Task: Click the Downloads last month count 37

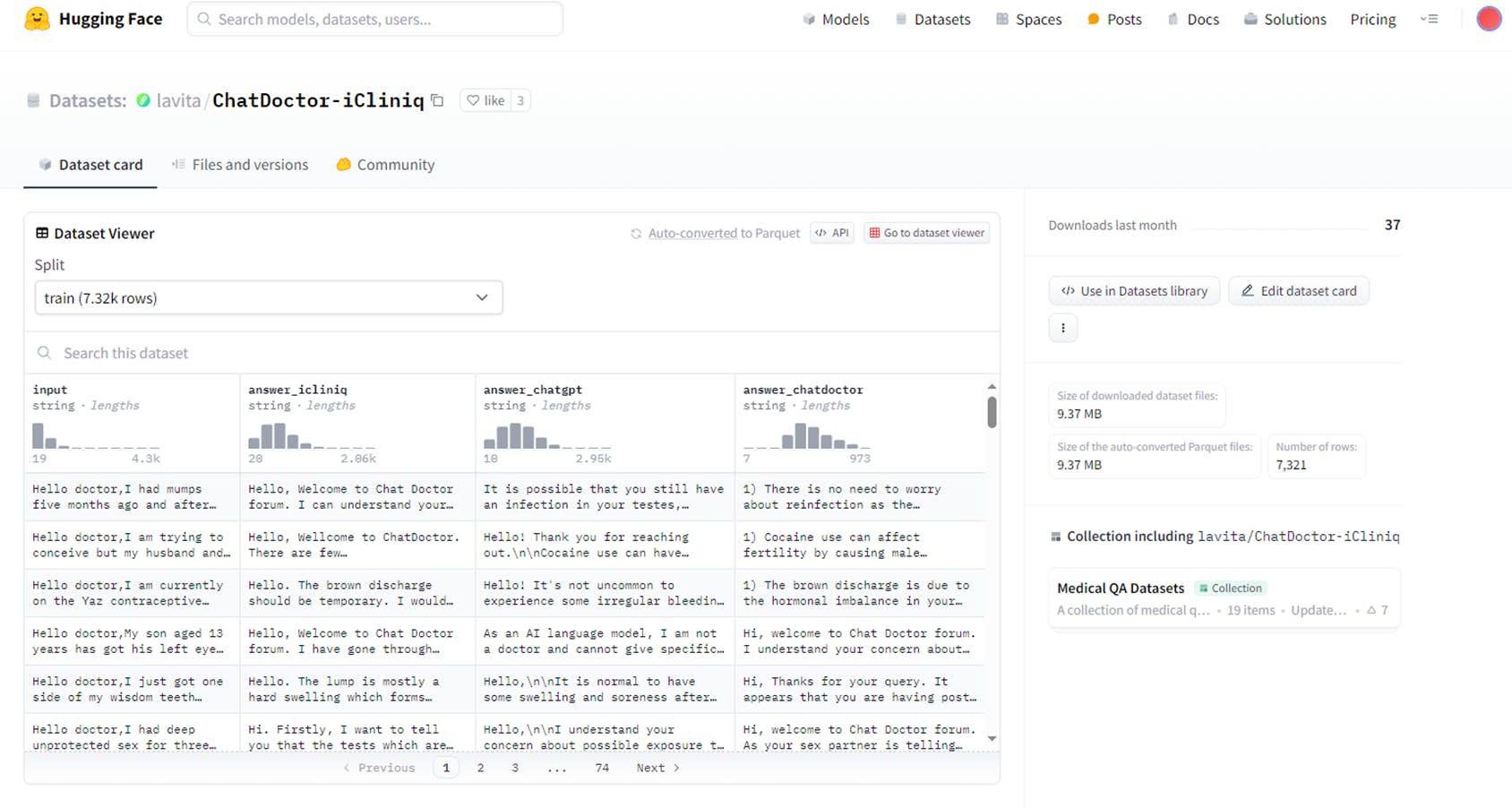Action: [1392, 225]
